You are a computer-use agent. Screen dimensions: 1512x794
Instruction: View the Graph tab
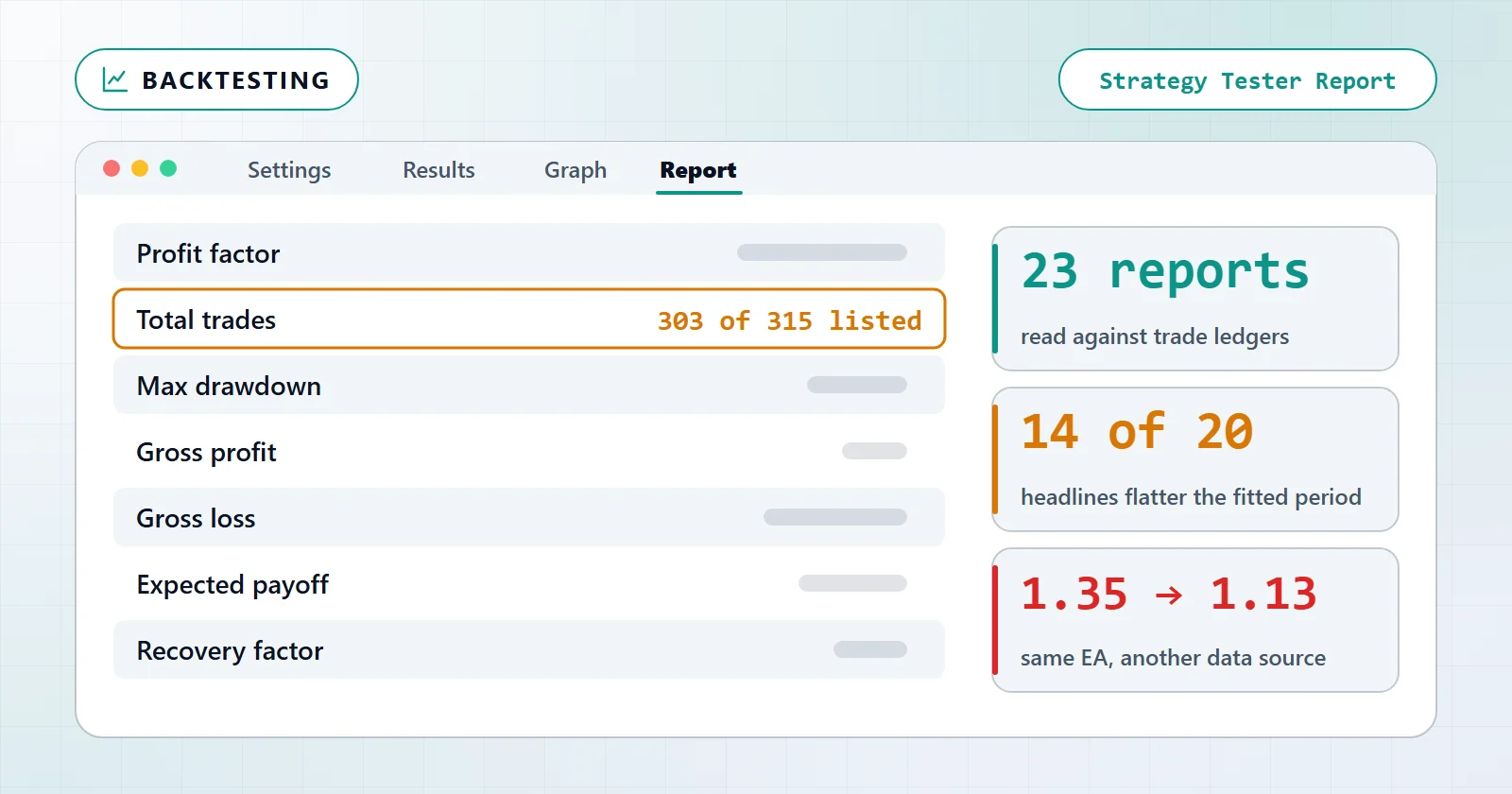pyautogui.click(x=576, y=170)
